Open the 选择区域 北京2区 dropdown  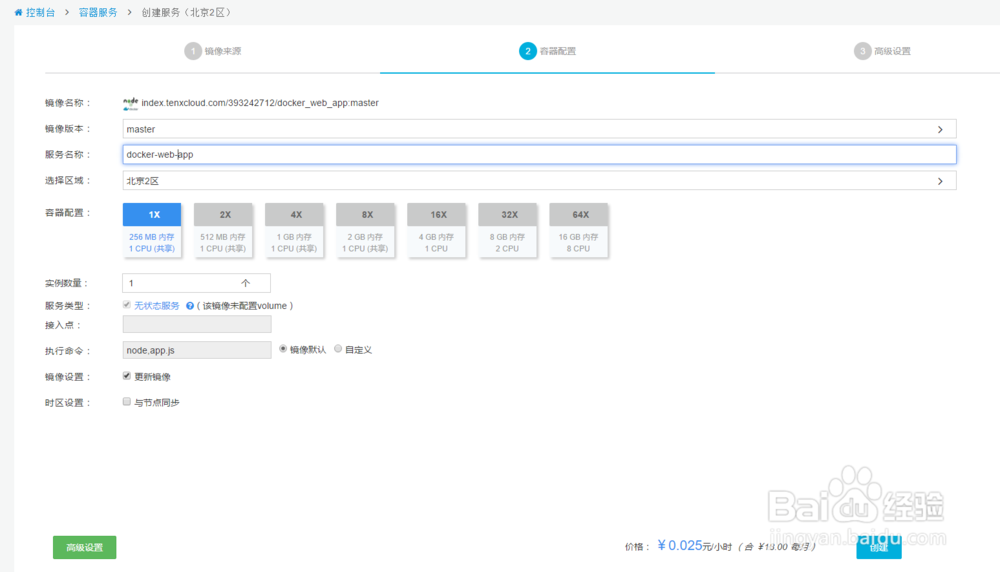[x=539, y=181]
